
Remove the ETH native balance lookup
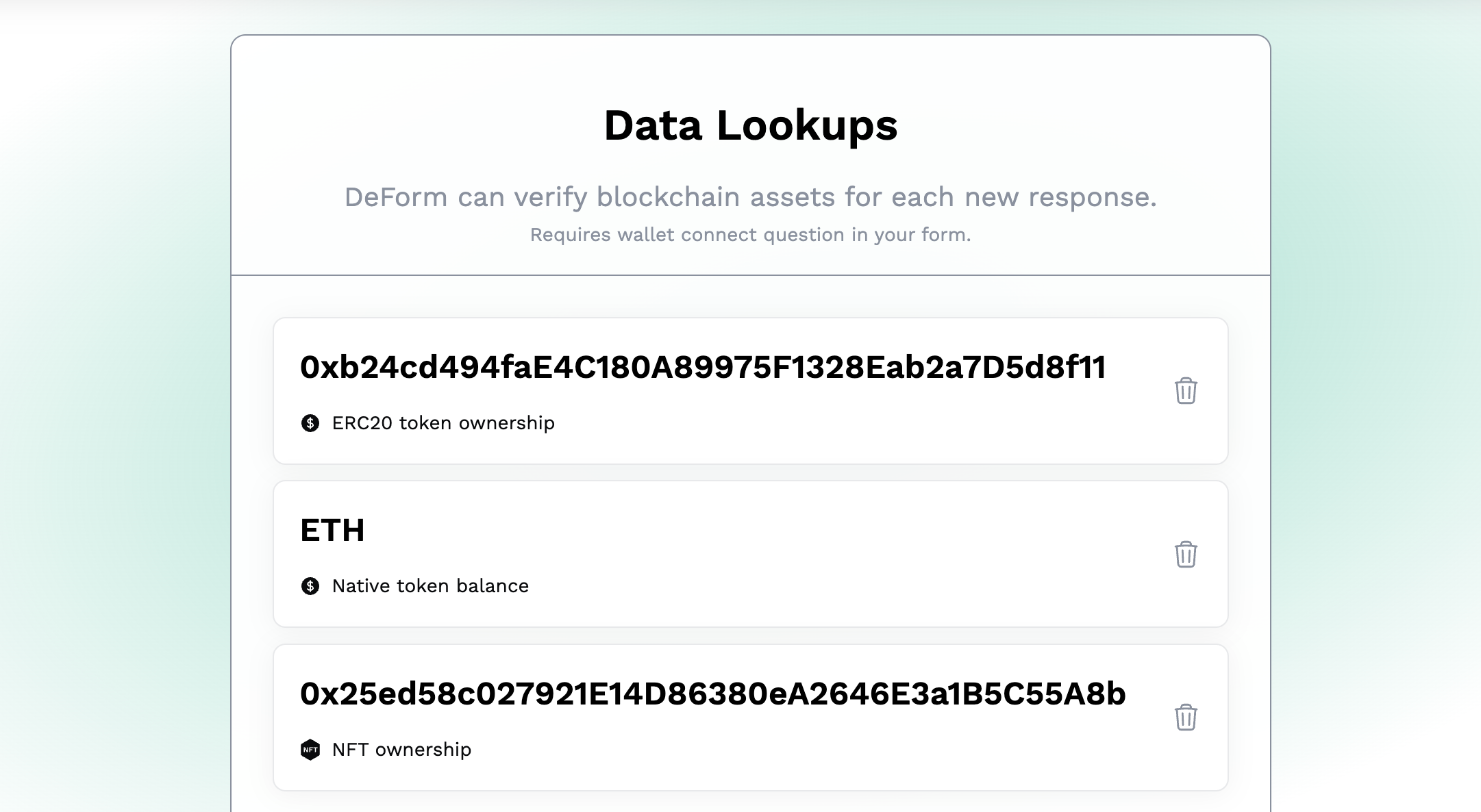[1186, 554]
